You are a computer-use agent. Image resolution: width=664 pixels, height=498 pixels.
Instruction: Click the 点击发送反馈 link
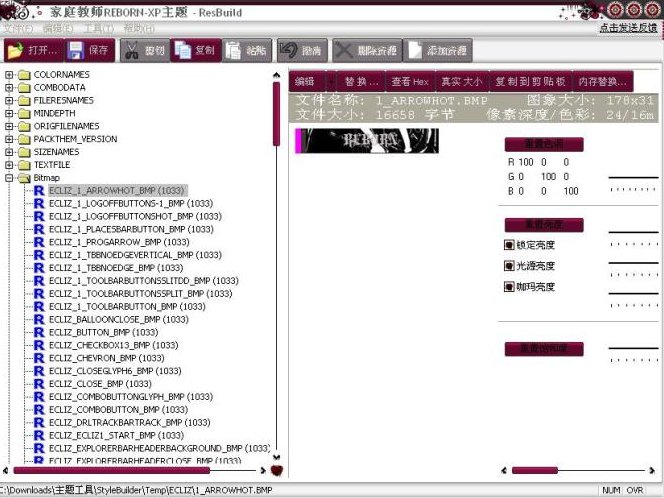pos(628,28)
